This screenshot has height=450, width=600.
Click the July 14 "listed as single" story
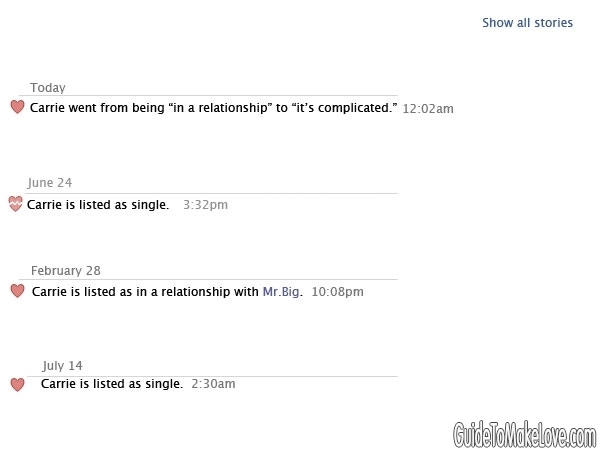[112, 384]
